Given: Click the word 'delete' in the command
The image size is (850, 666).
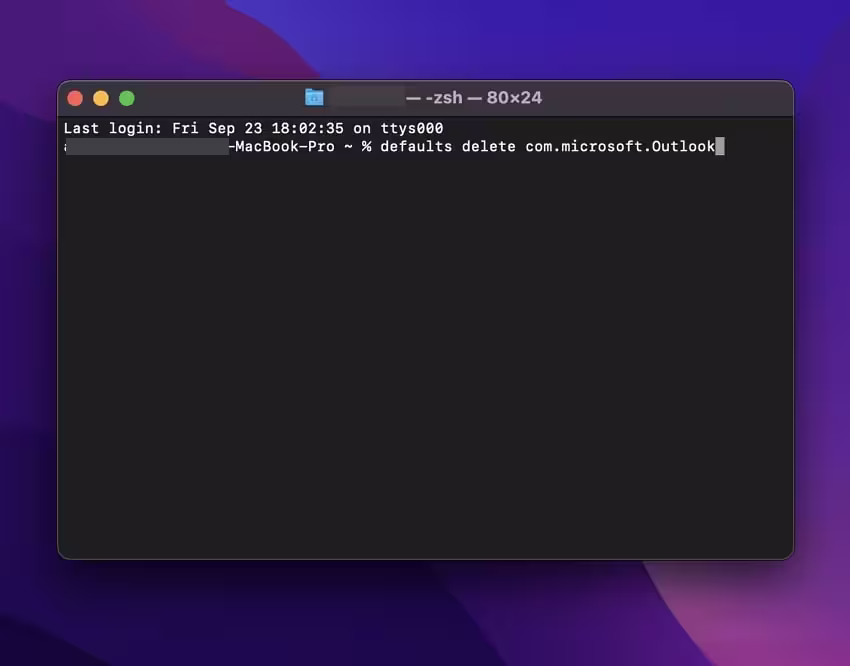Looking at the screenshot, I should (x=488, y=146).
